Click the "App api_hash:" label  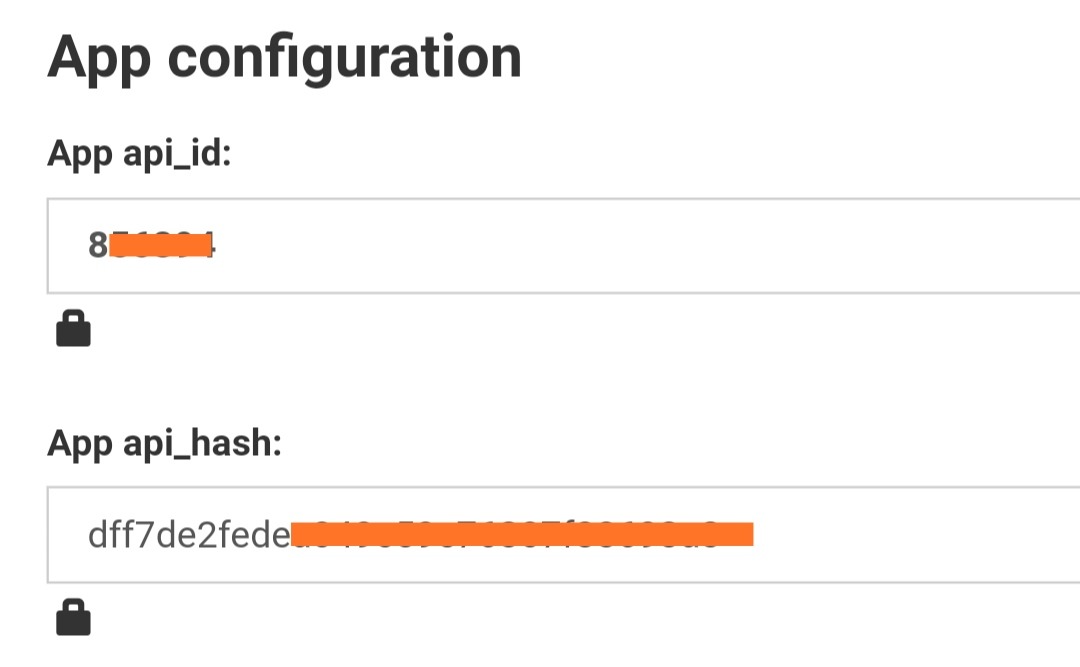click(x=164, y=443)
